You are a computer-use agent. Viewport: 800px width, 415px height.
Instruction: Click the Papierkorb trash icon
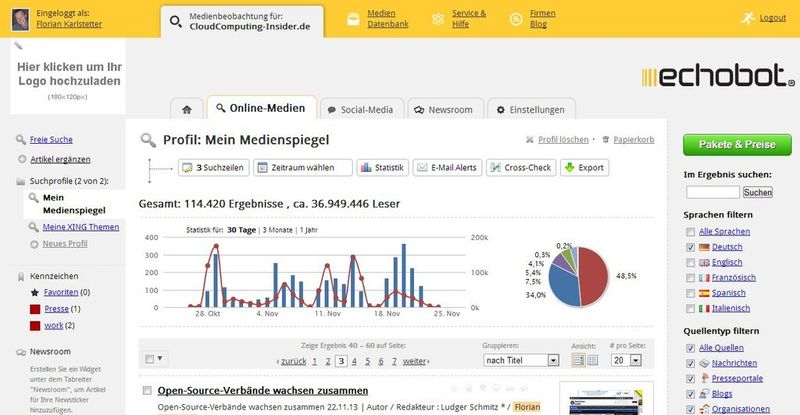coord(606,139)
